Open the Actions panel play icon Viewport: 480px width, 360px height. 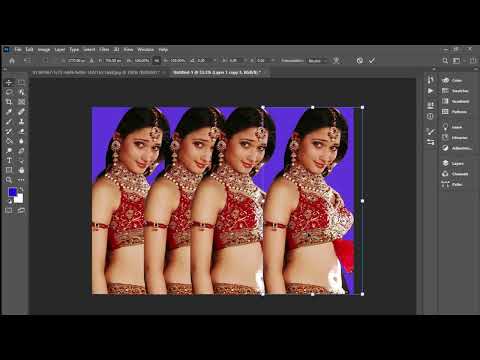[x=430, y=91]
